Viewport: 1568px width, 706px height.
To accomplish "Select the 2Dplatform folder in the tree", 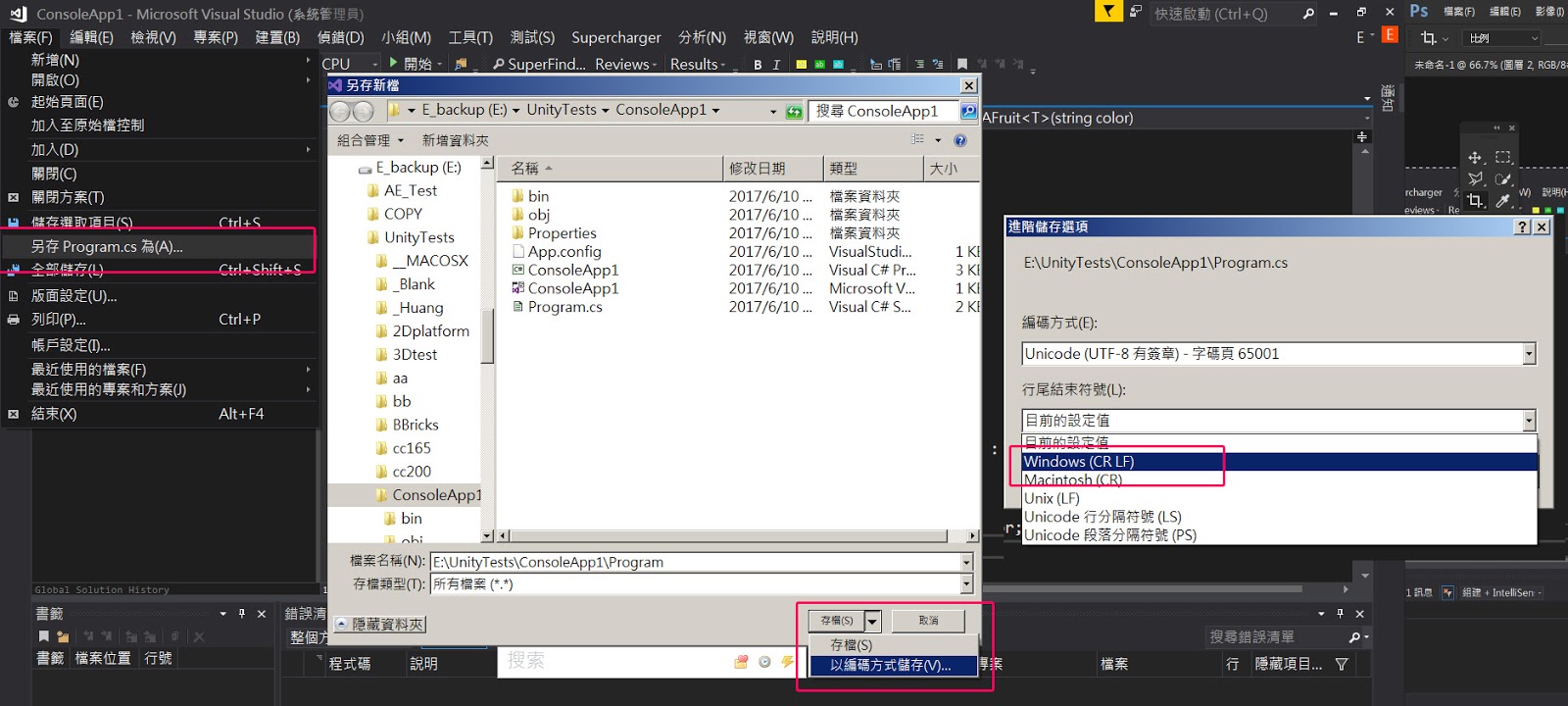I will pos(422,331).
